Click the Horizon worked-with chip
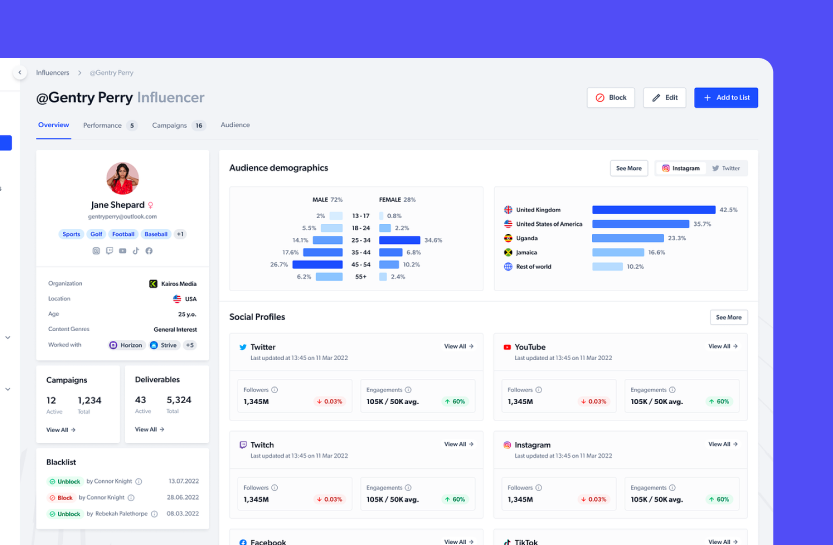833x545 pixels. [126, 345]
